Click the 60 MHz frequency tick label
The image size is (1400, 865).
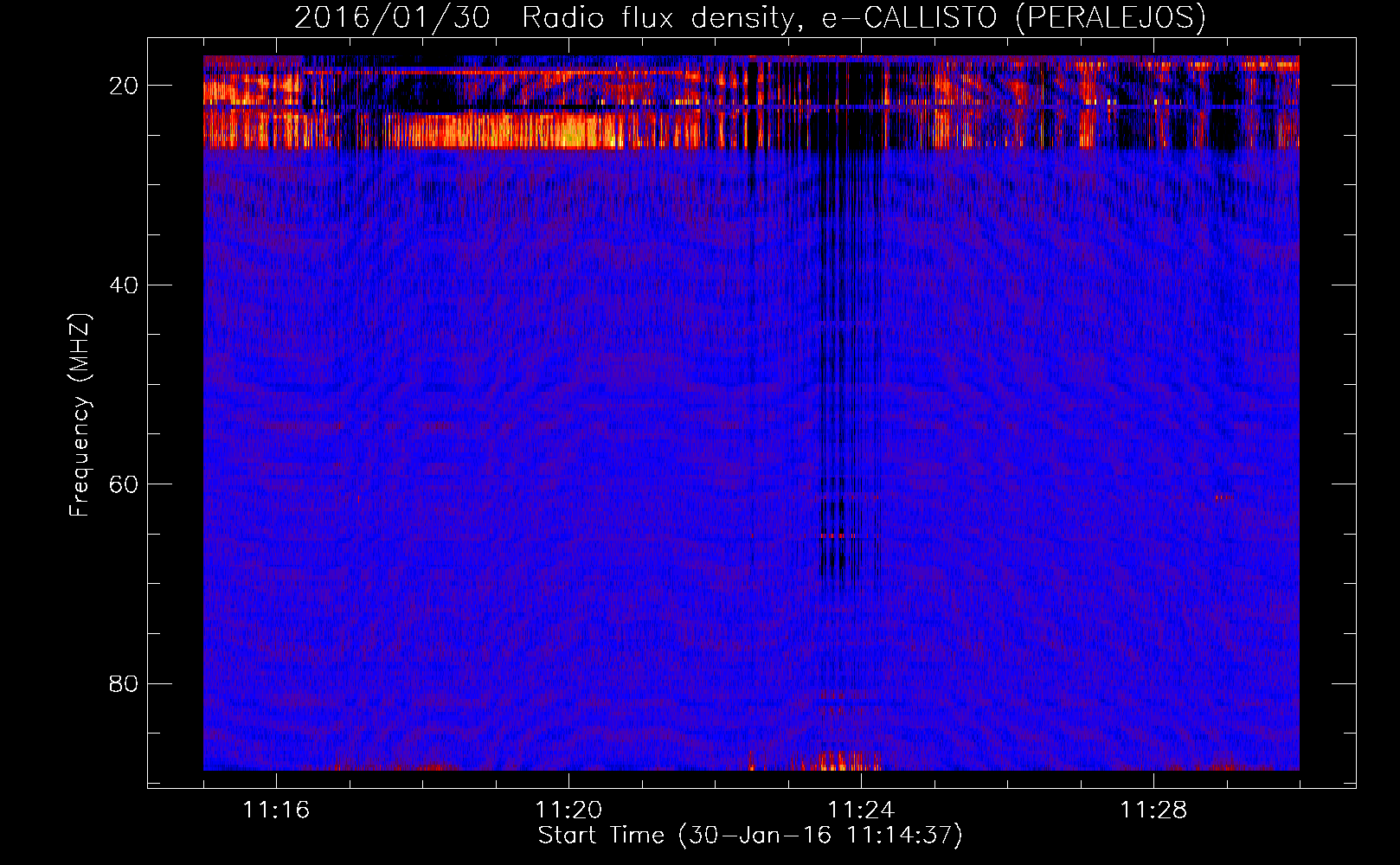[x=124, y=484]
